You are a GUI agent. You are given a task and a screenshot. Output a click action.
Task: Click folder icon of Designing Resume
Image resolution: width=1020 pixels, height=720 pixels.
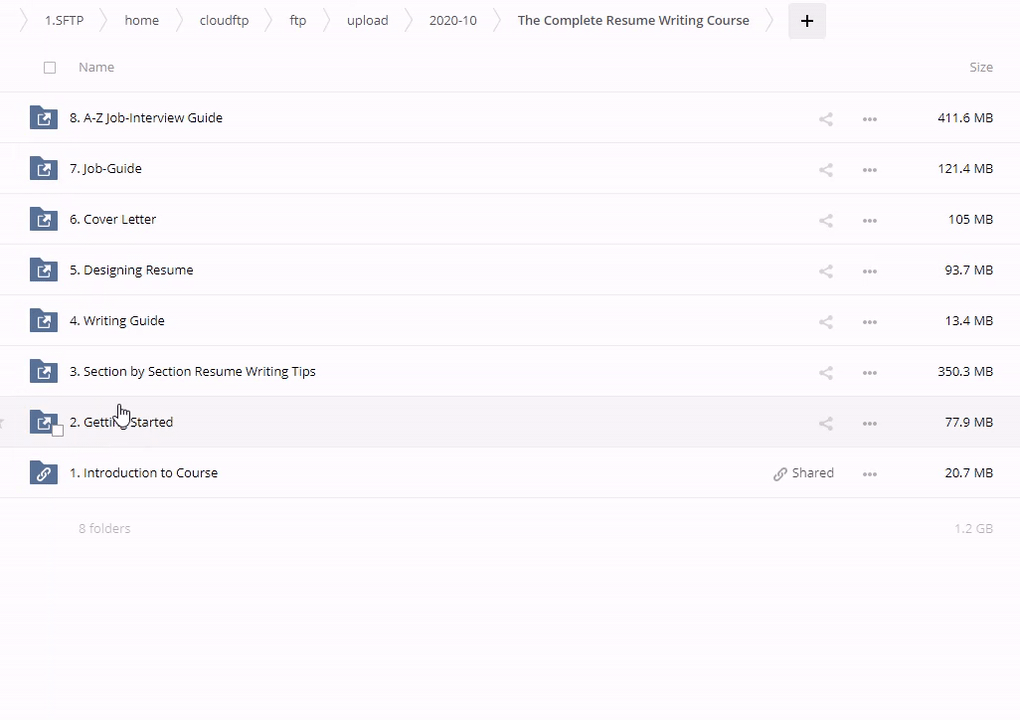(x=43, y=270)
